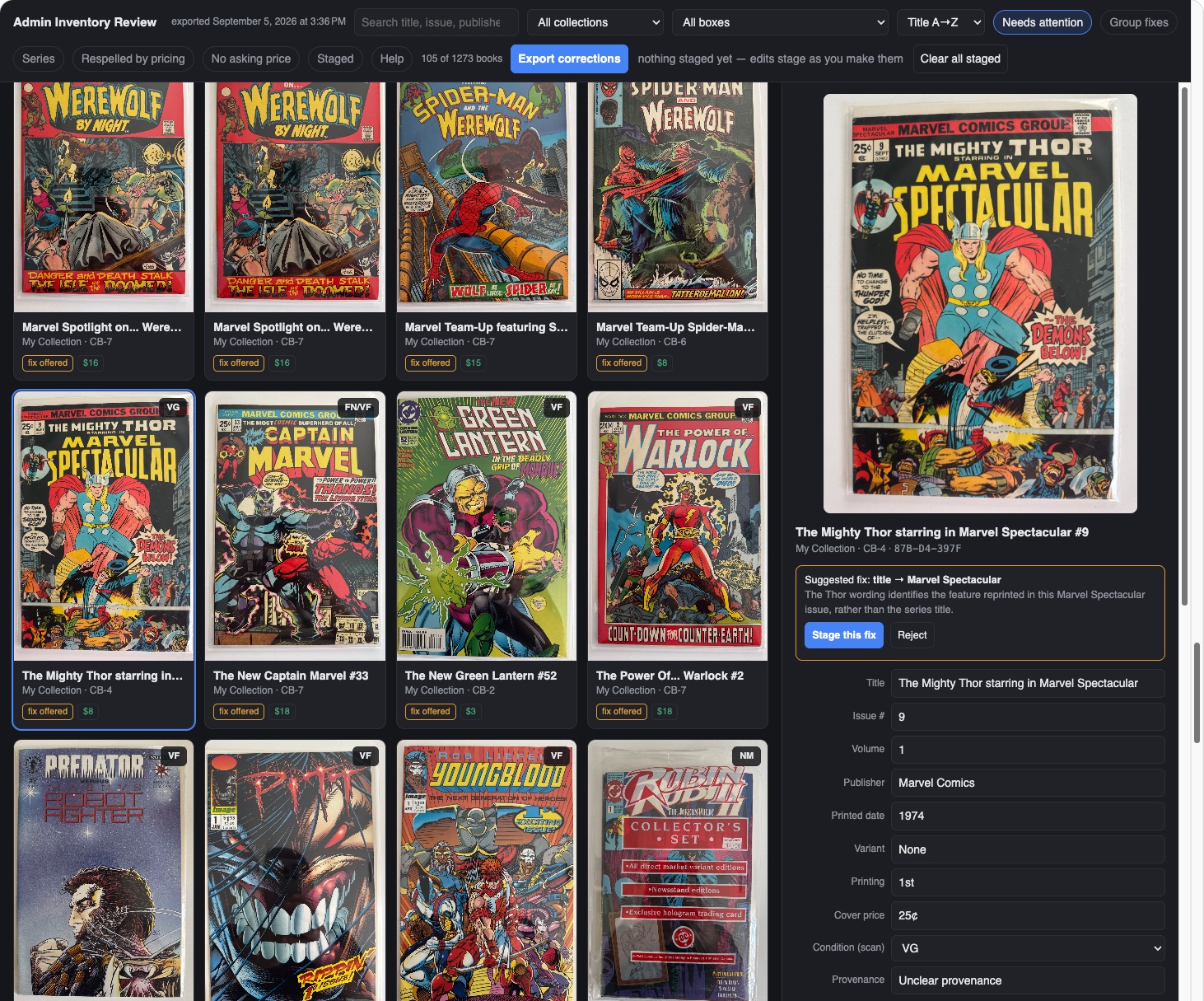Click the VG grade badge on Mighty Thor
The height and width of the screenshot is (1001, 1204).
[173, 407]
